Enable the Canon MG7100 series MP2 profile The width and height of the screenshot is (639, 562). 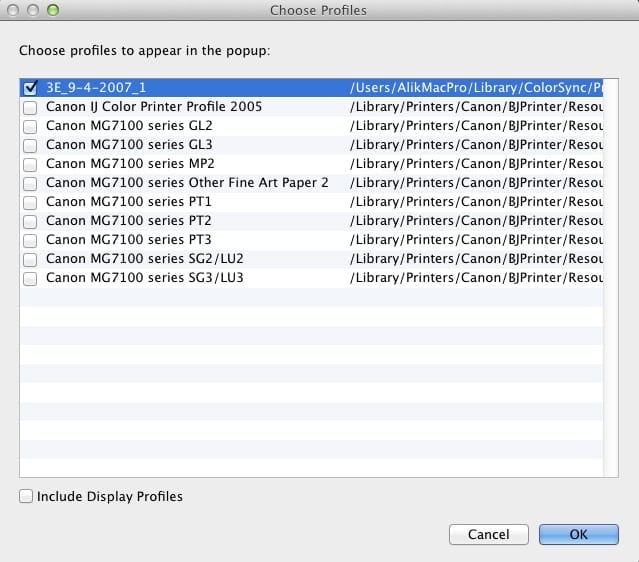pyautogui.click(x=30, y=164)
